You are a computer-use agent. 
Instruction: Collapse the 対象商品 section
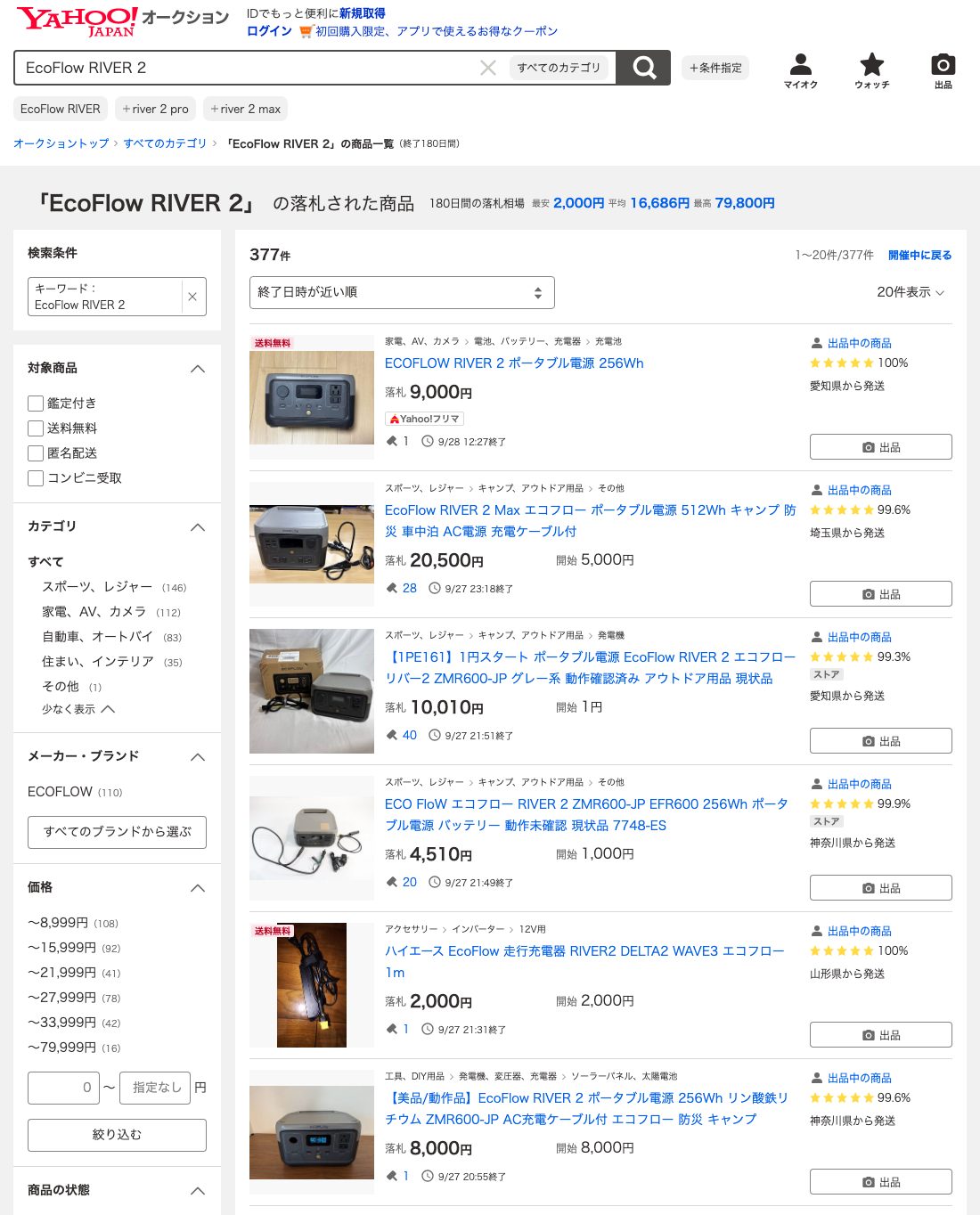click(198, 369)
